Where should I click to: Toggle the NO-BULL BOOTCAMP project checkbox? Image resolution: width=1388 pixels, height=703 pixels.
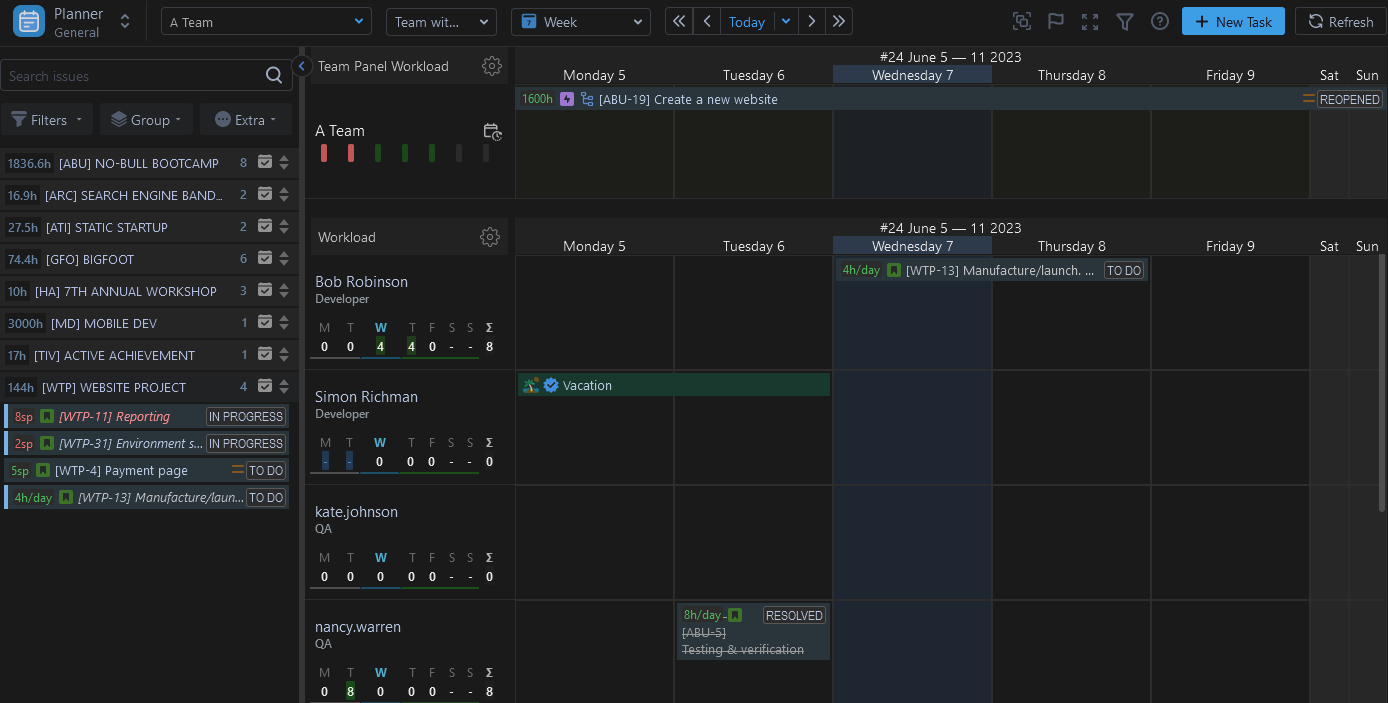tap(265, 163)
